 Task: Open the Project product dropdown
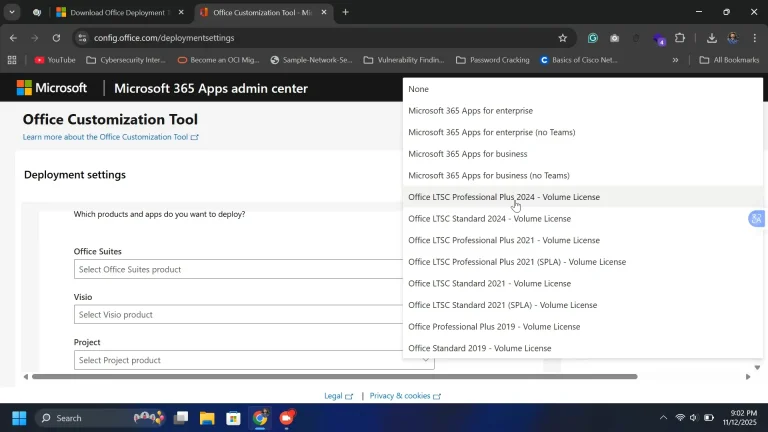[x=254, y=360]
